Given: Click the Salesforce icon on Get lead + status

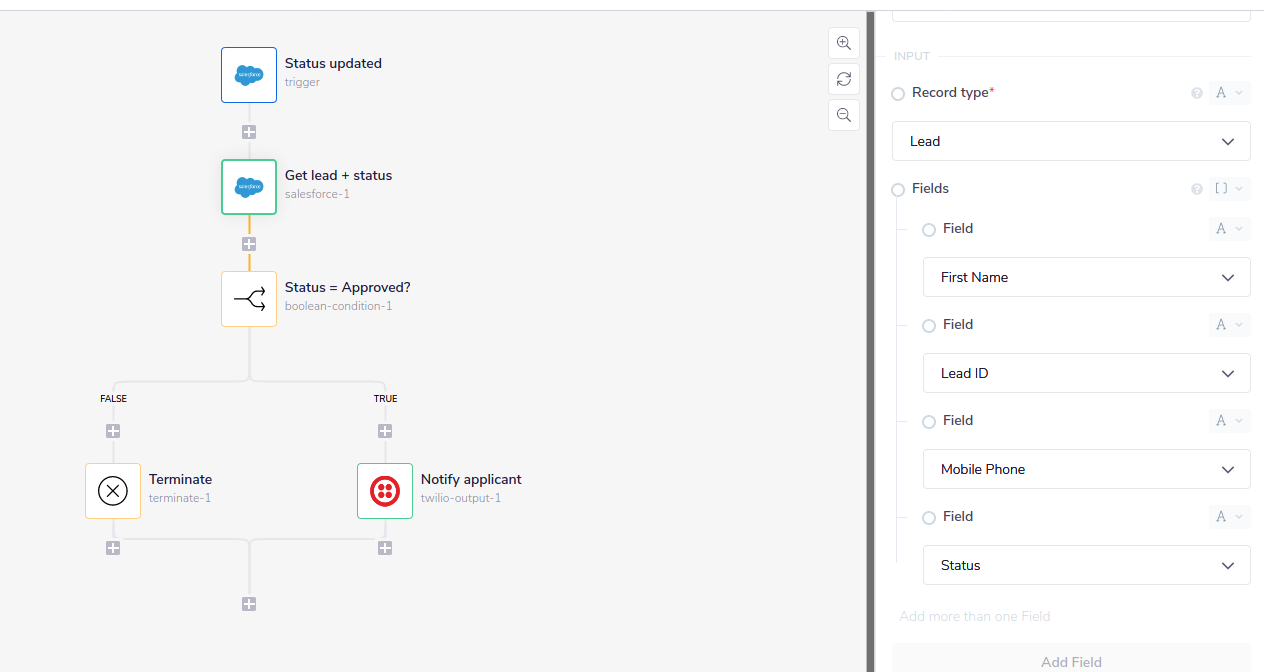Looking at the screenshot, I should (248, 187).
